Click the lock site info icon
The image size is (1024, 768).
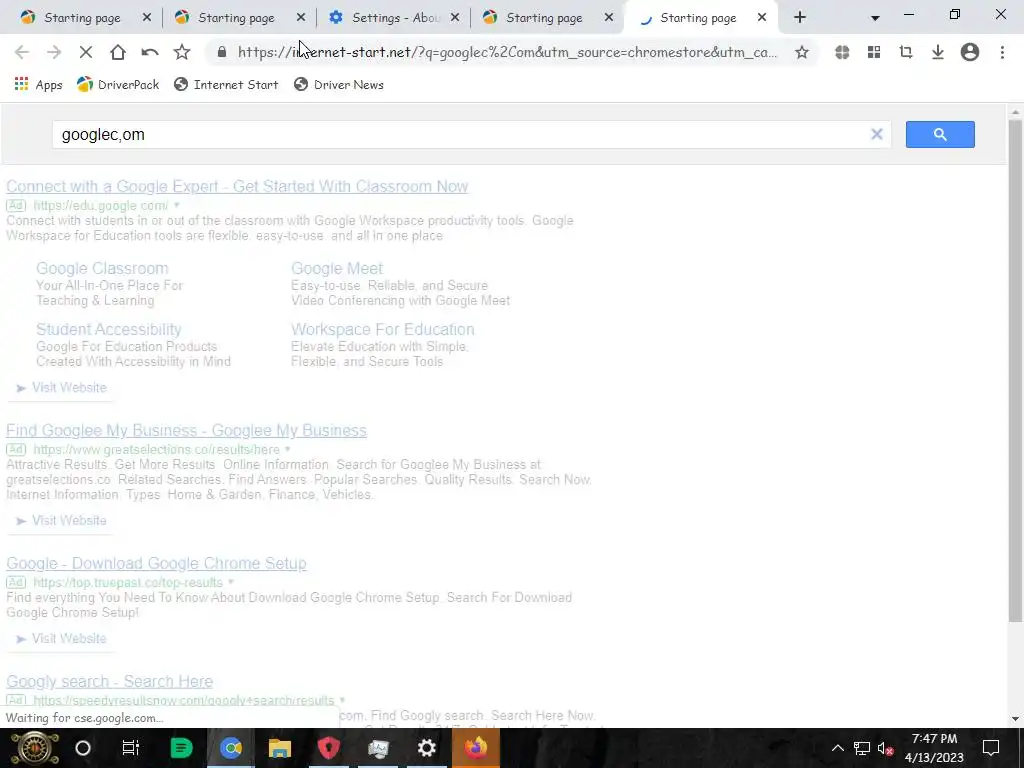pyautogui.click(x=221, y=52)
